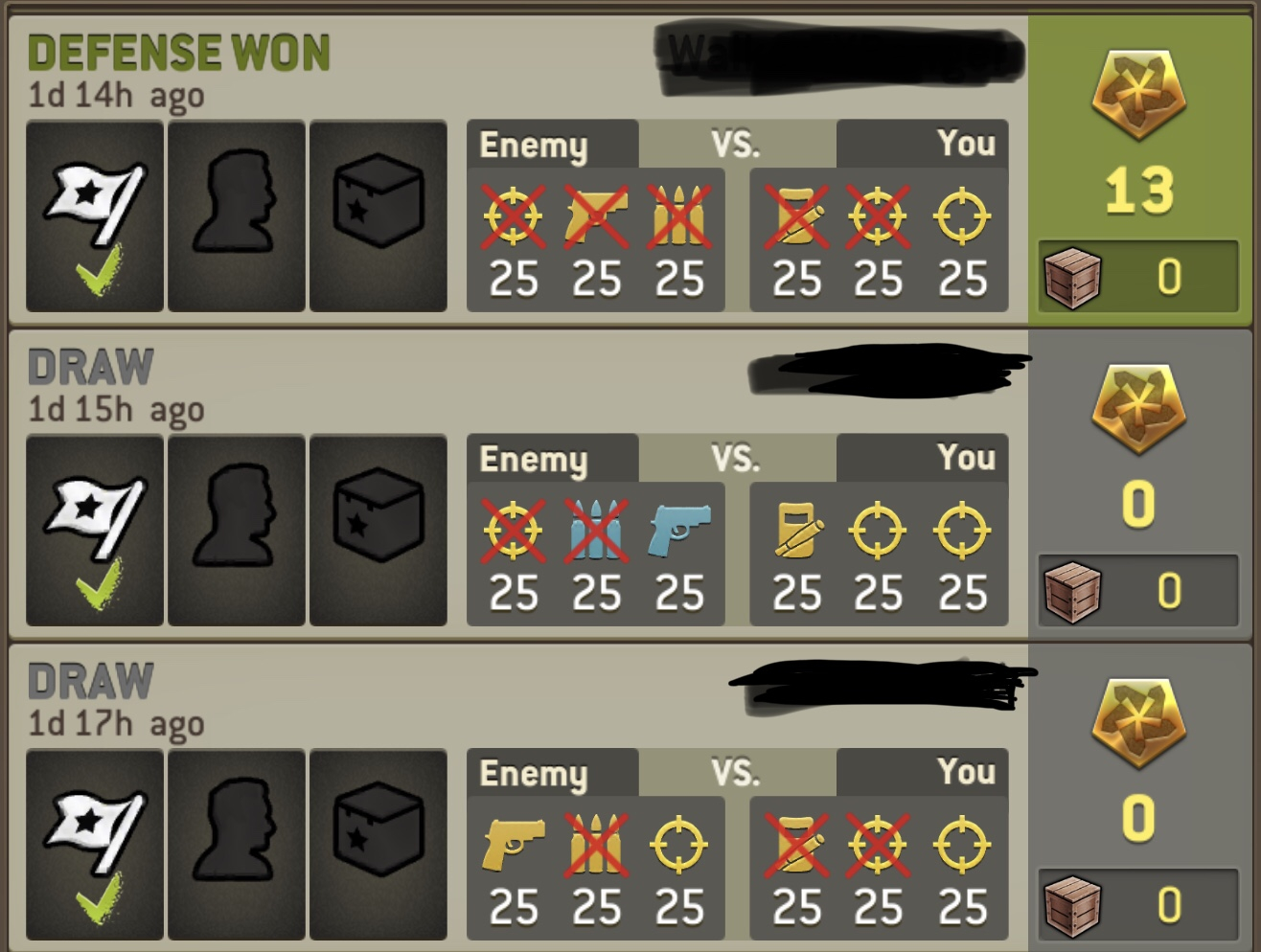Image resolution: width=1261 pixels, height=952 pixels.
Task: Open the DEFENSE WON battle title
Action: 178,53
